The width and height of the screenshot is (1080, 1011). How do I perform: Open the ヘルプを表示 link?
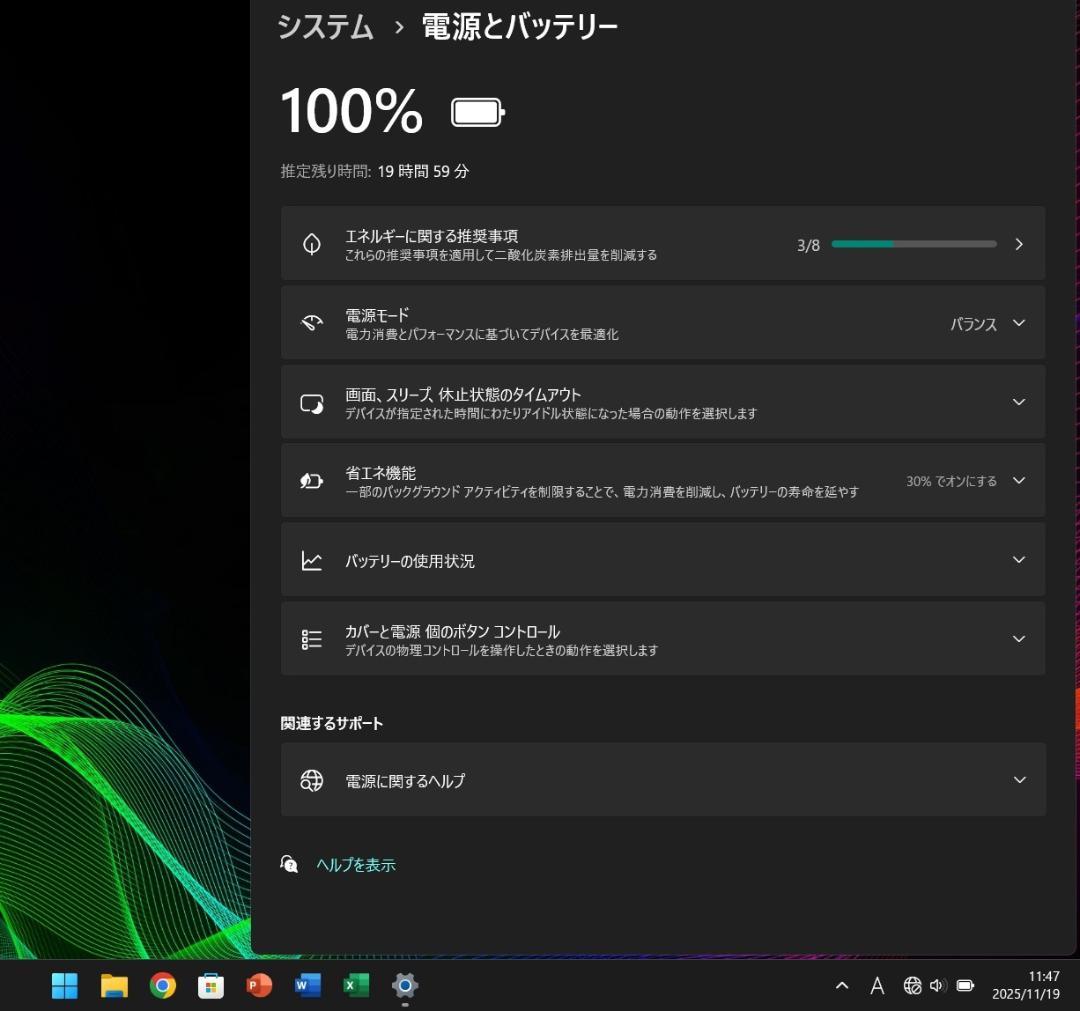tap(356, 864)
